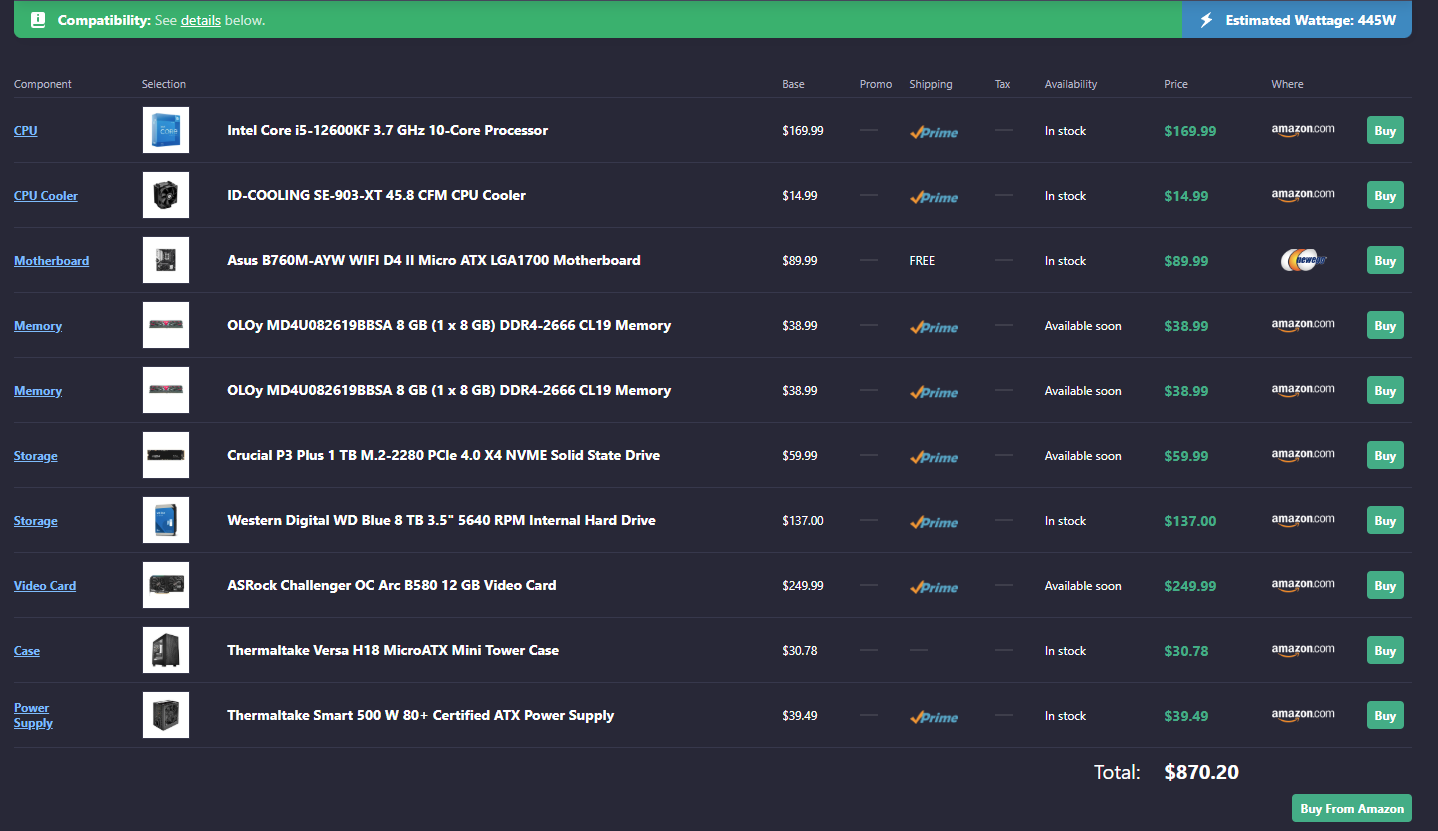Click the Estimated Wattage: 445W label

(x=1311, y=20)
